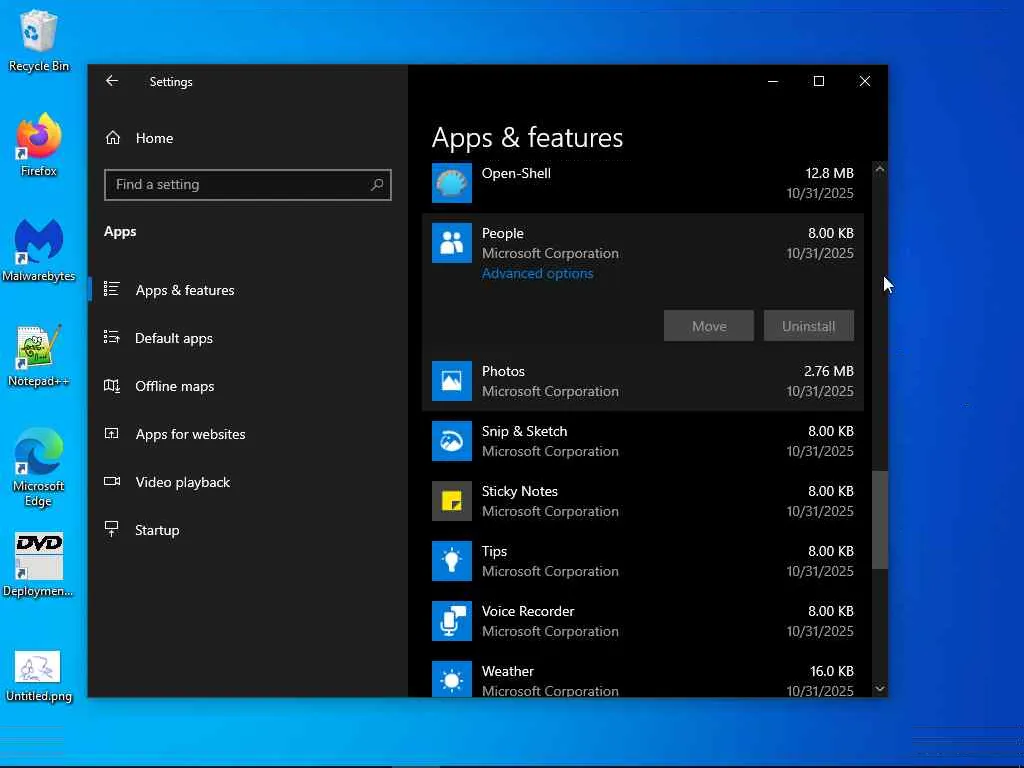The height and width of the screenshot is (768, 1024).
Task: Click the Video playback camera icon
Action: (x=112, y=481)
